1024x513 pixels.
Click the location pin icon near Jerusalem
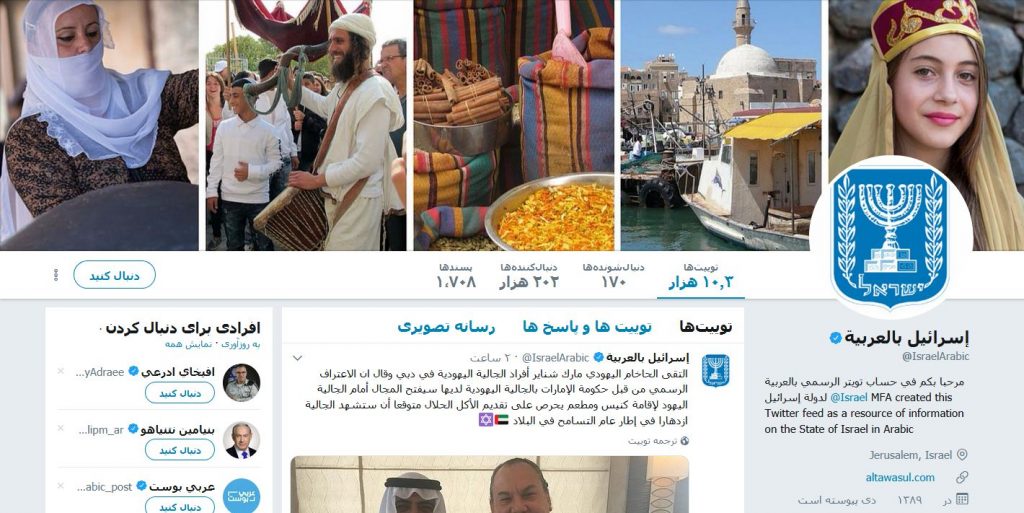tap(962, 455)
